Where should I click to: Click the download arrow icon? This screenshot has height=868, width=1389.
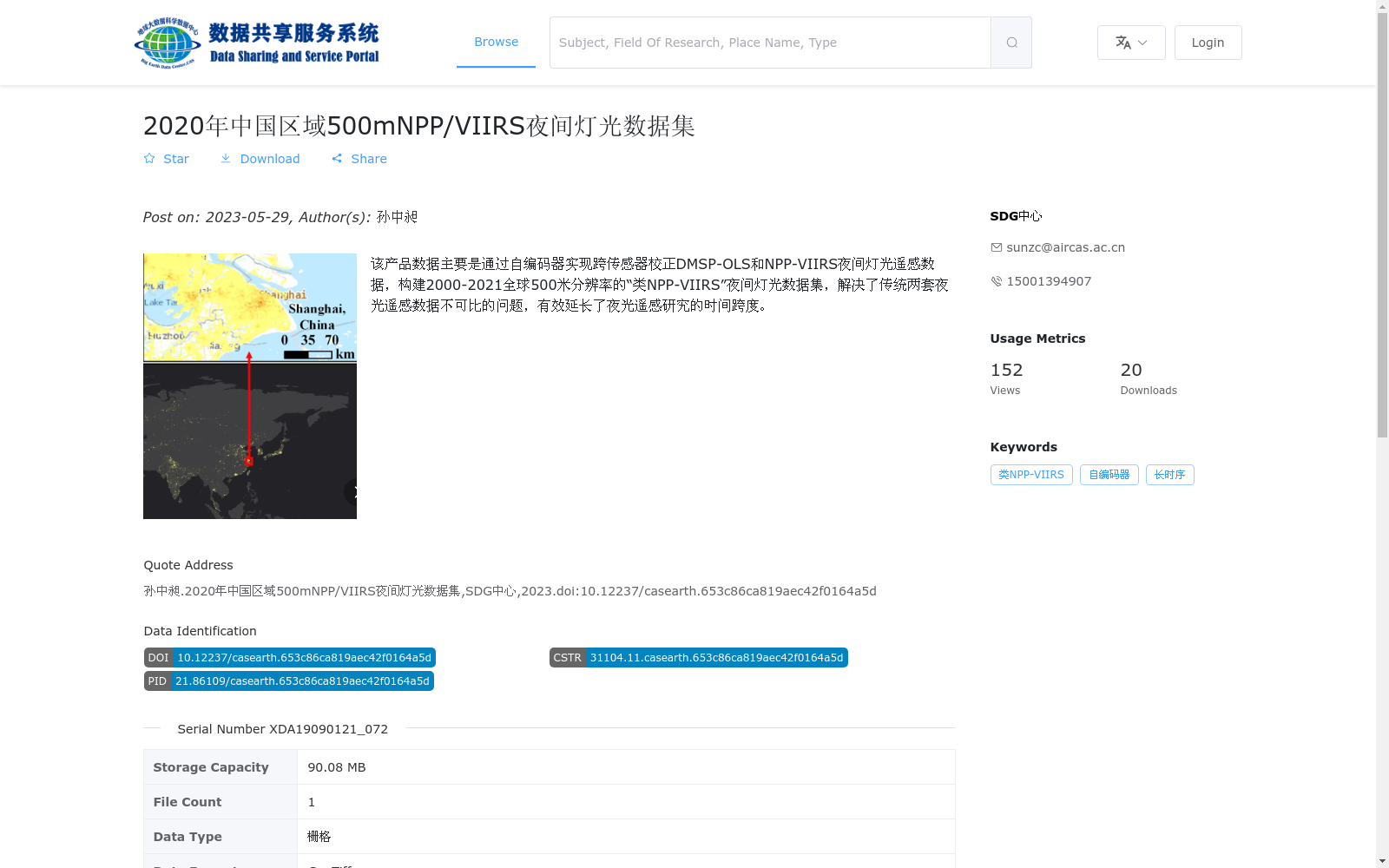click(x=226, y=159)
